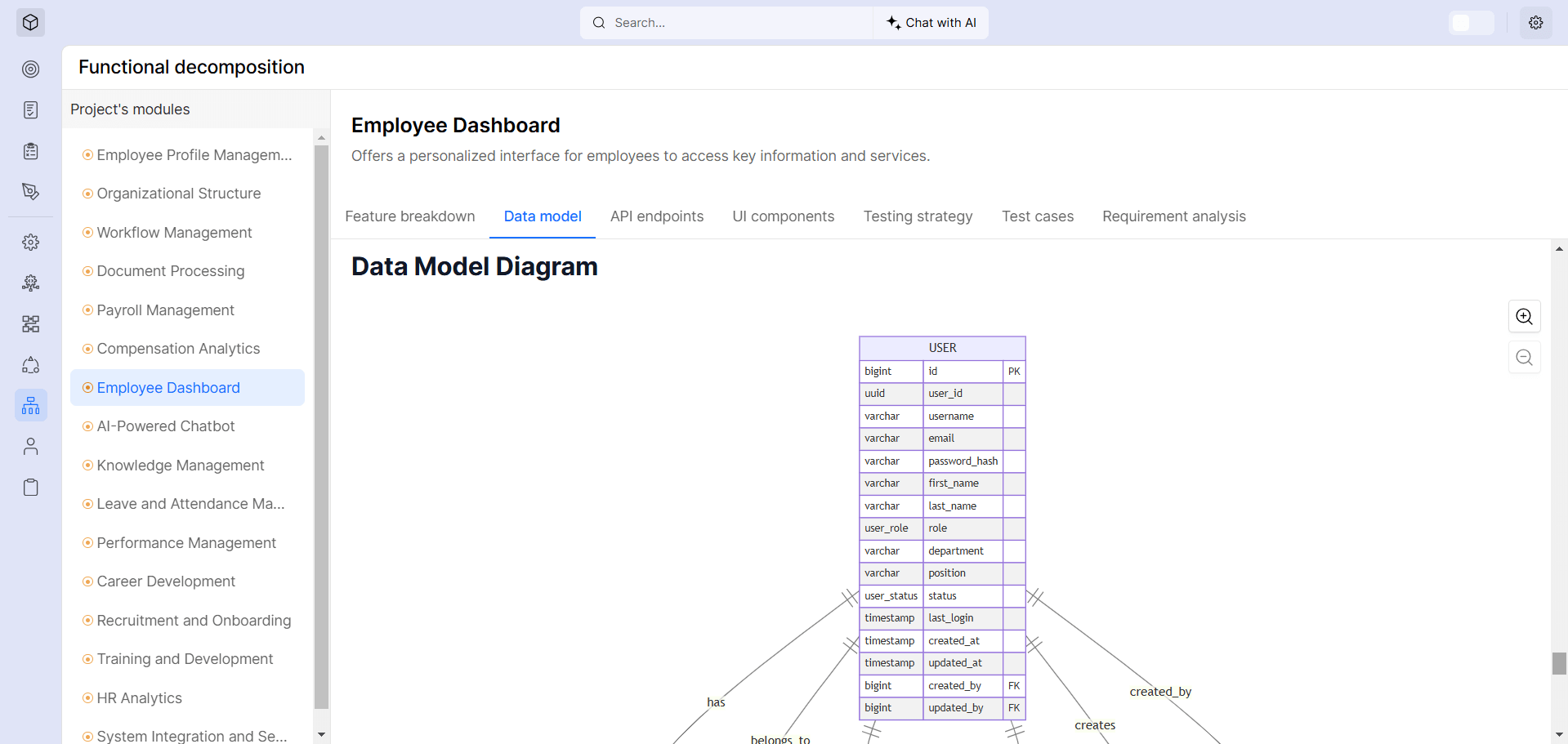Select the Organizational Structure module
Viewport: 1568px width, 744px height.
(187, 194)
